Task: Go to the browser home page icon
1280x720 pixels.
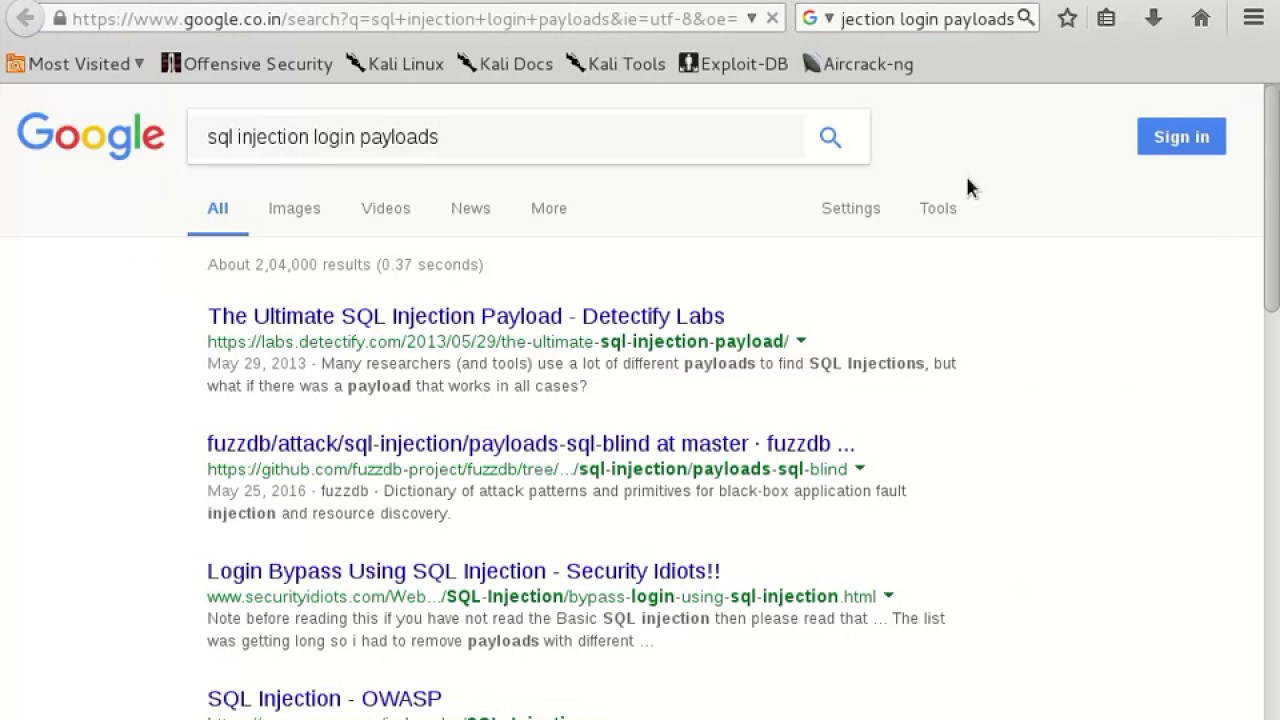Action: [x=1201, y=18]
